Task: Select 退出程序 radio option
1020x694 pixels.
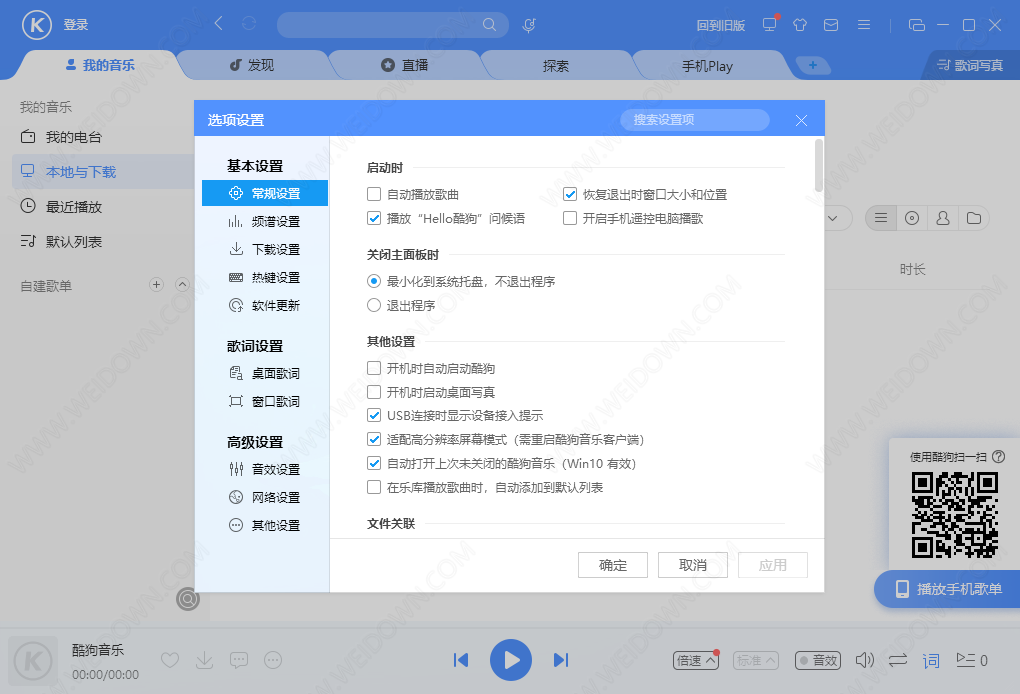Action: click(x=374, y=305)
